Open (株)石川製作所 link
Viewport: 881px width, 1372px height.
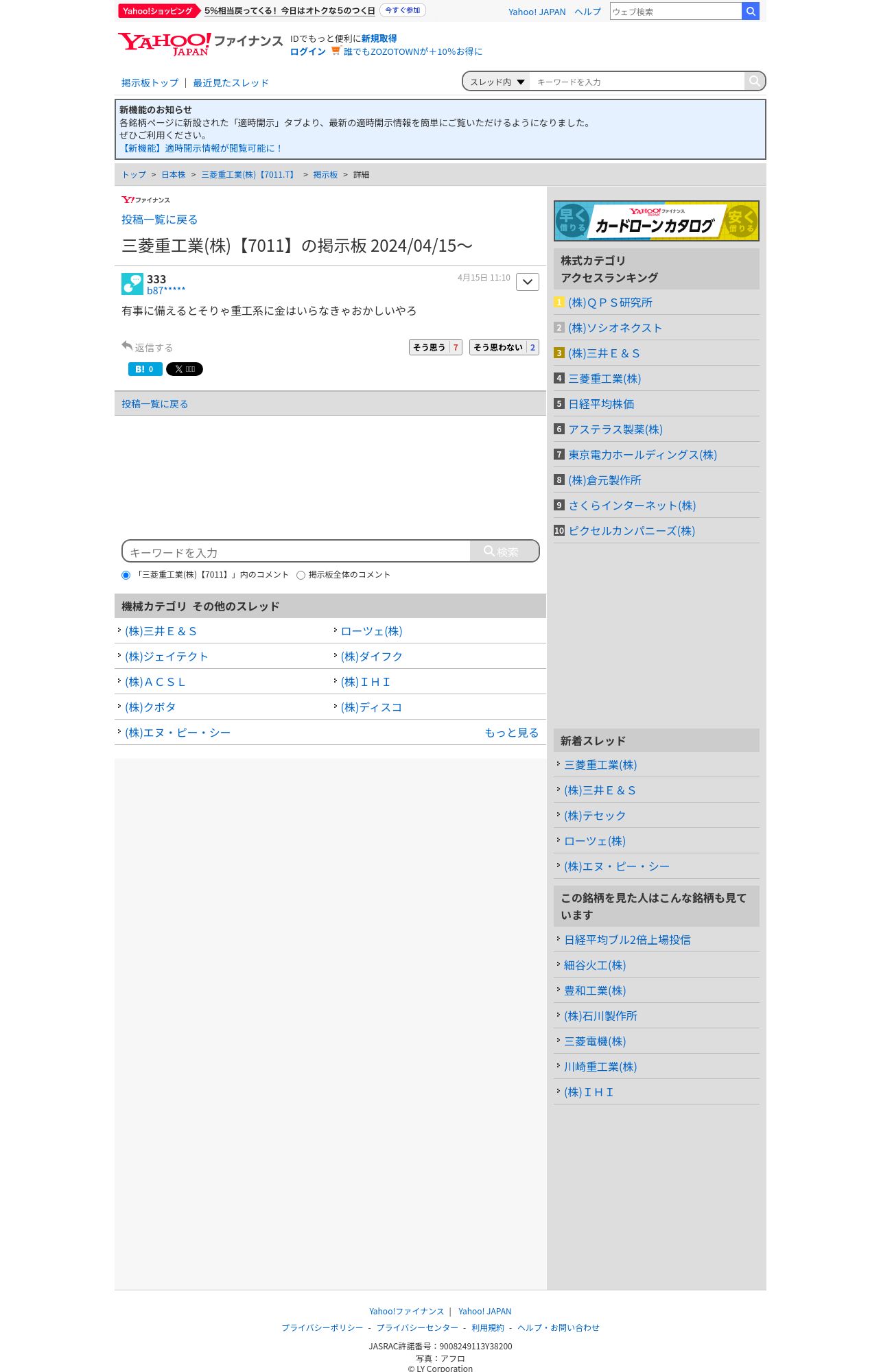[600, 1016]
